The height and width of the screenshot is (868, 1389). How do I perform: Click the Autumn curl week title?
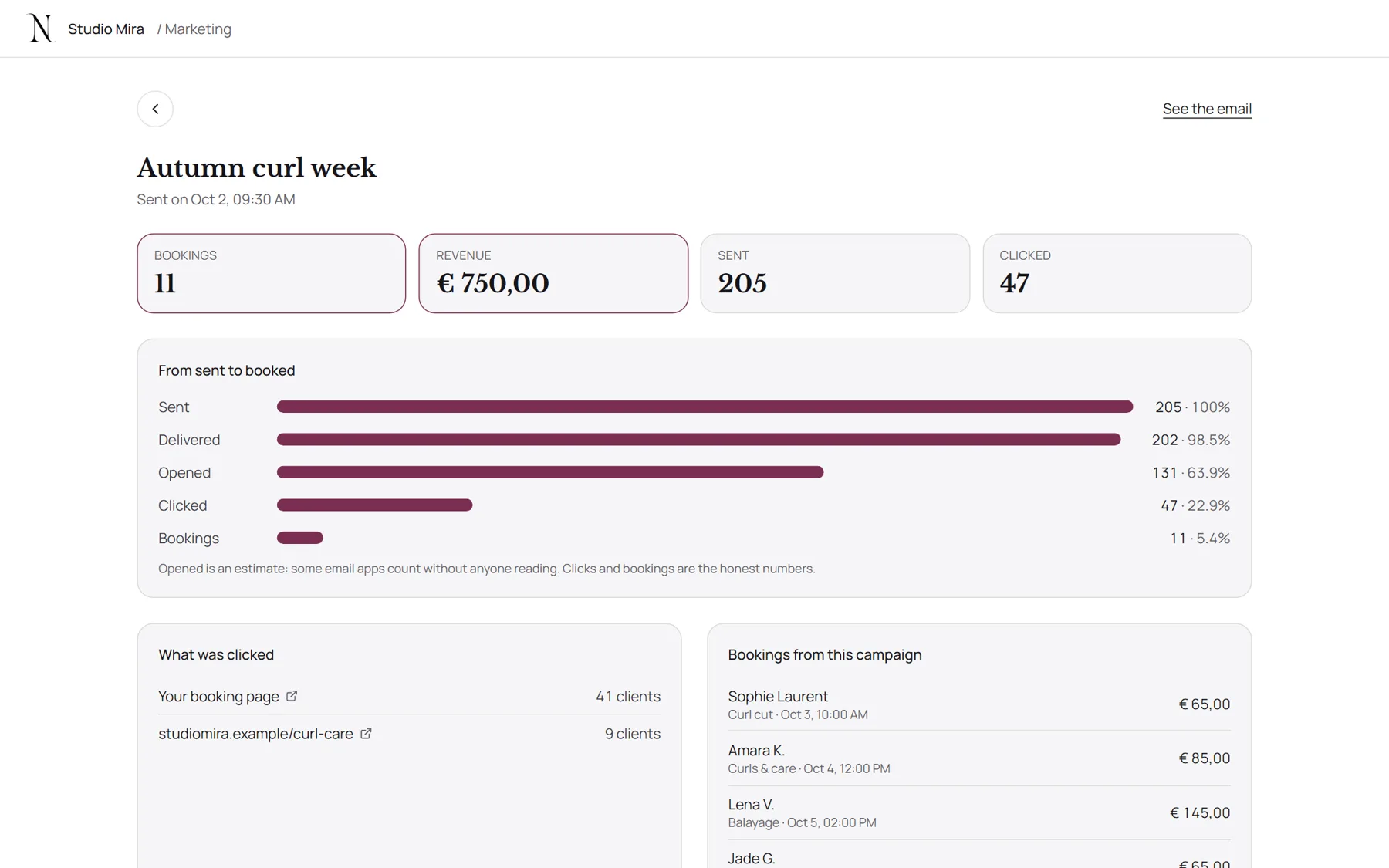tap(256, 168)
